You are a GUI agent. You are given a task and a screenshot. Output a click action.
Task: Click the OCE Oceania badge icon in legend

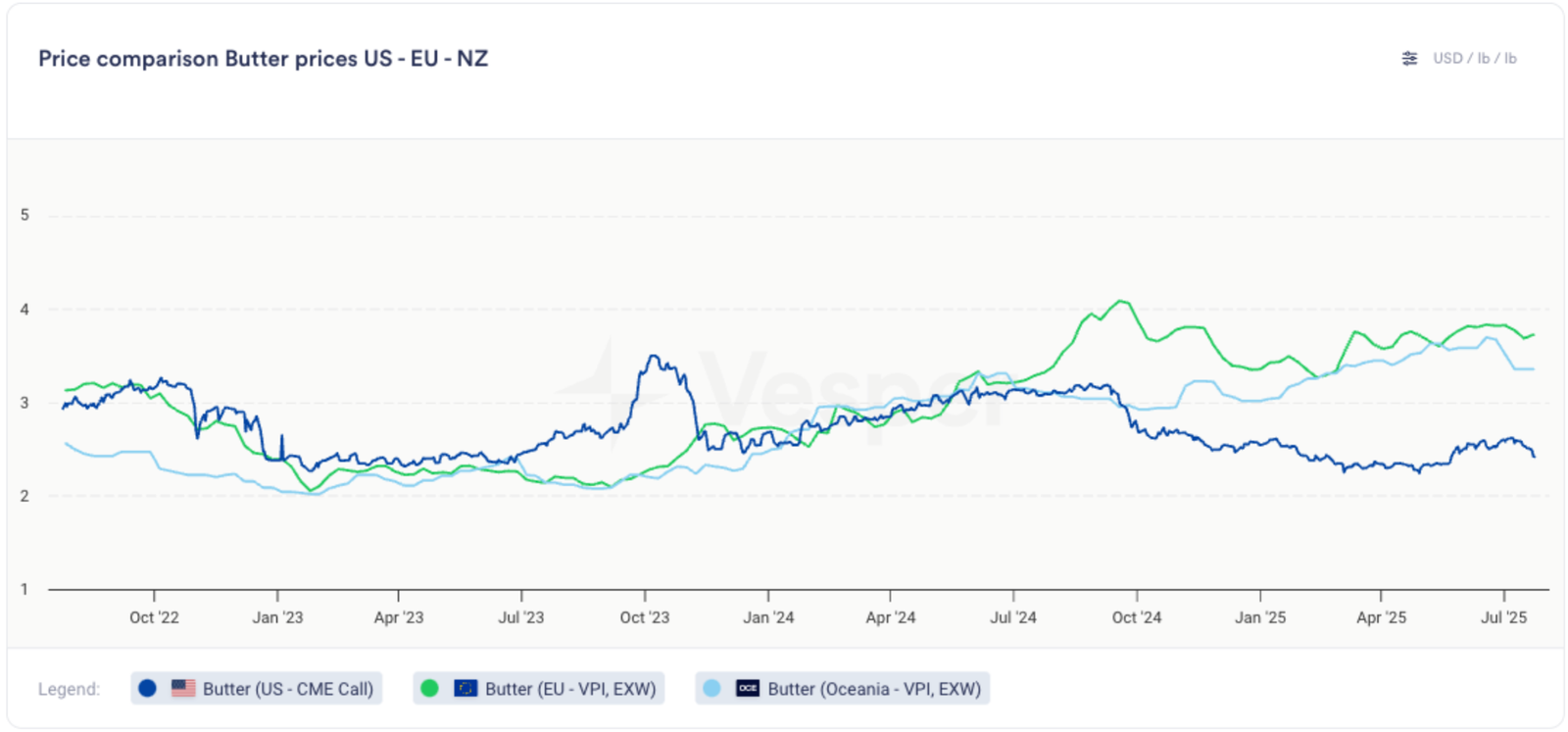click(x=748, y=689)
